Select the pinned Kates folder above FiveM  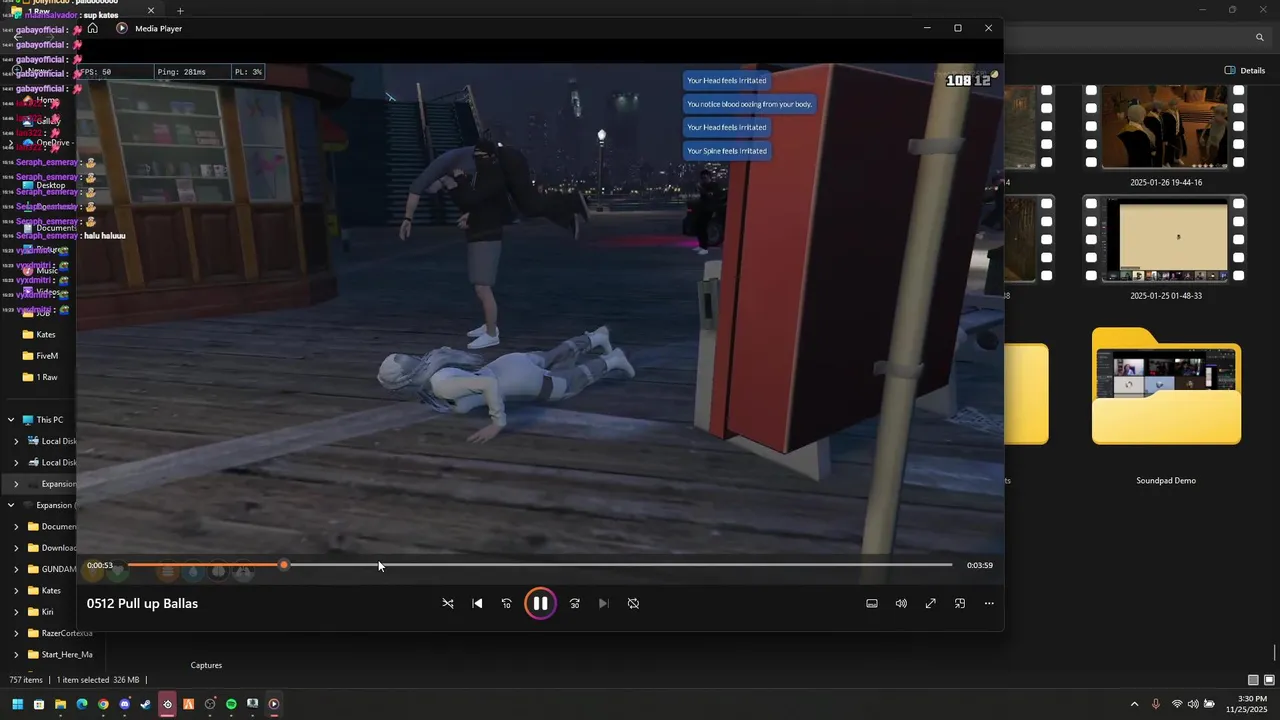coord(39,334)
